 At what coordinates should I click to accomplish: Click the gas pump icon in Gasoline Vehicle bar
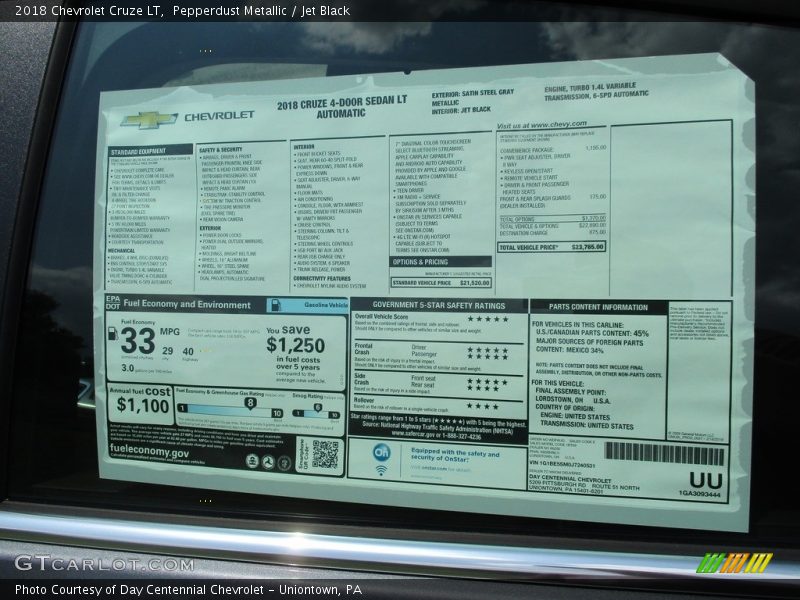point(276,305)
